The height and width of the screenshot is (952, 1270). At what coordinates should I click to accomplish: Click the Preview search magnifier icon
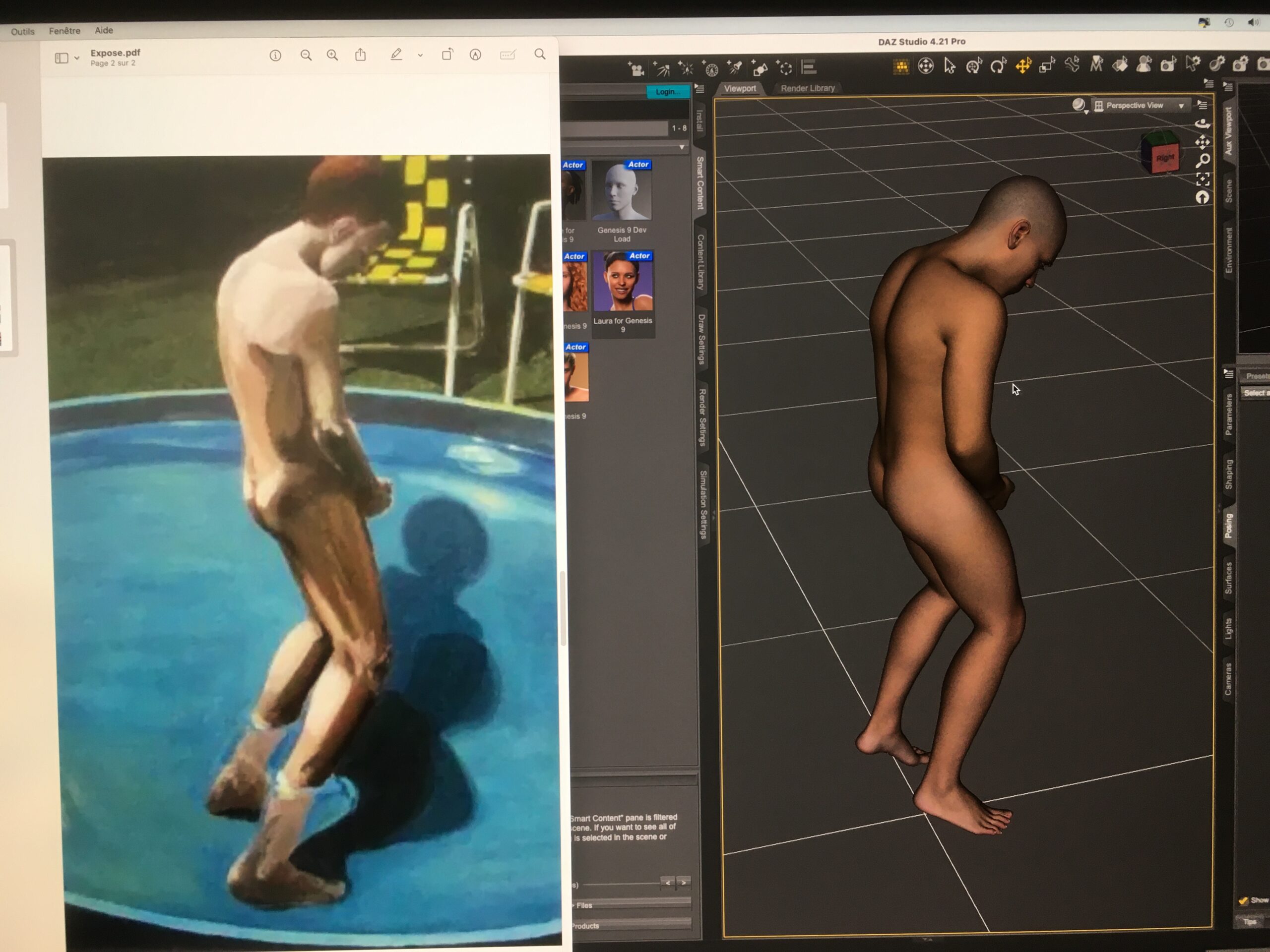pos(540,54)
